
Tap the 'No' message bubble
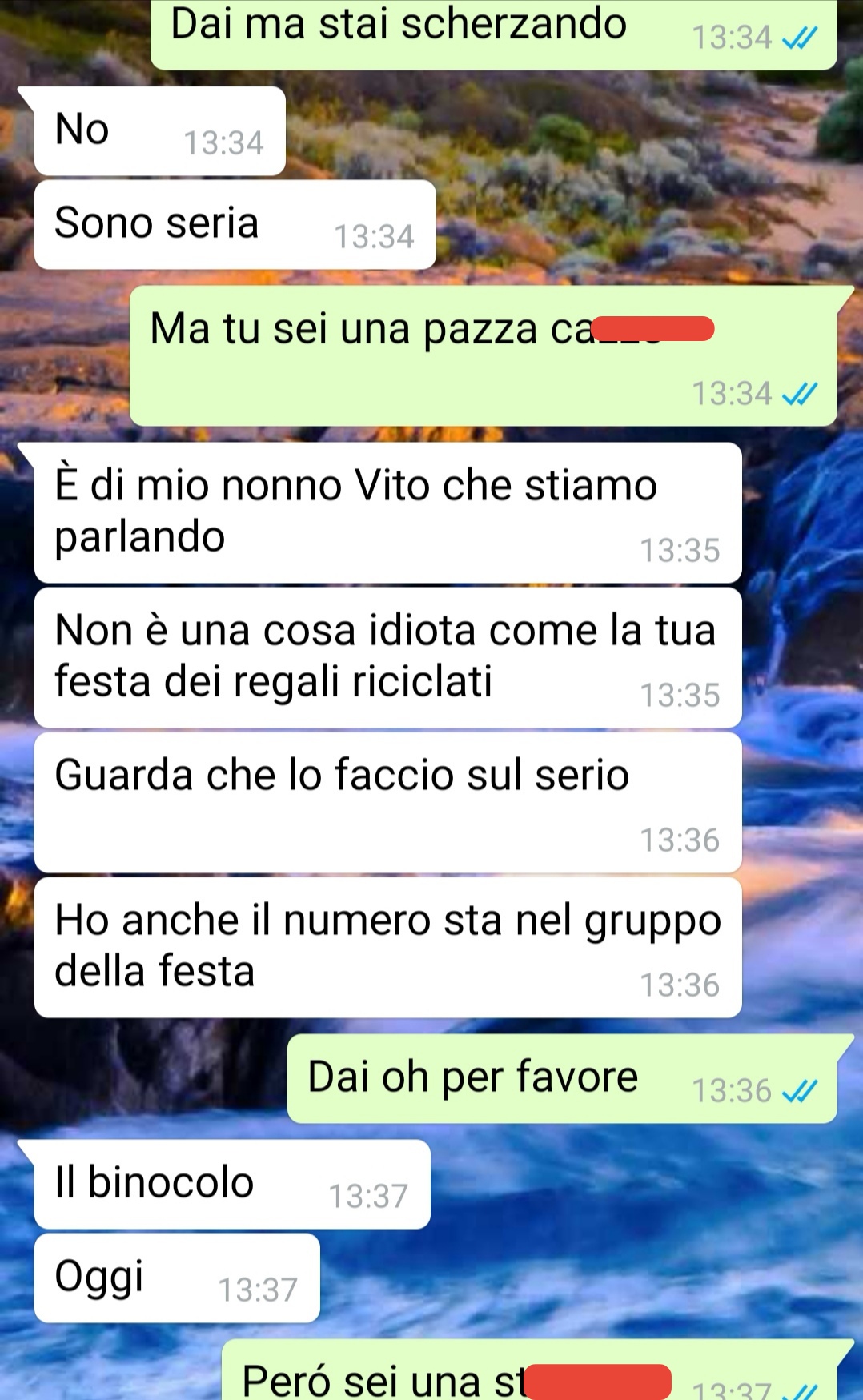tap(159, 130)
